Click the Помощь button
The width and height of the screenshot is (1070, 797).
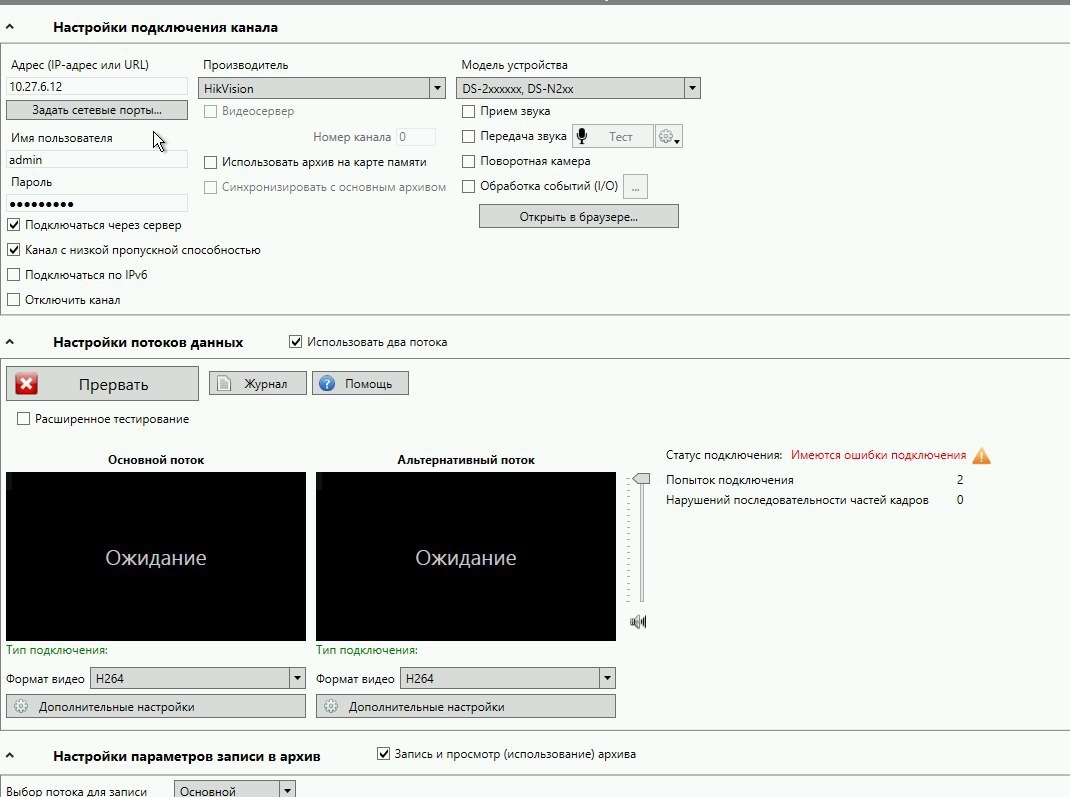360,383
